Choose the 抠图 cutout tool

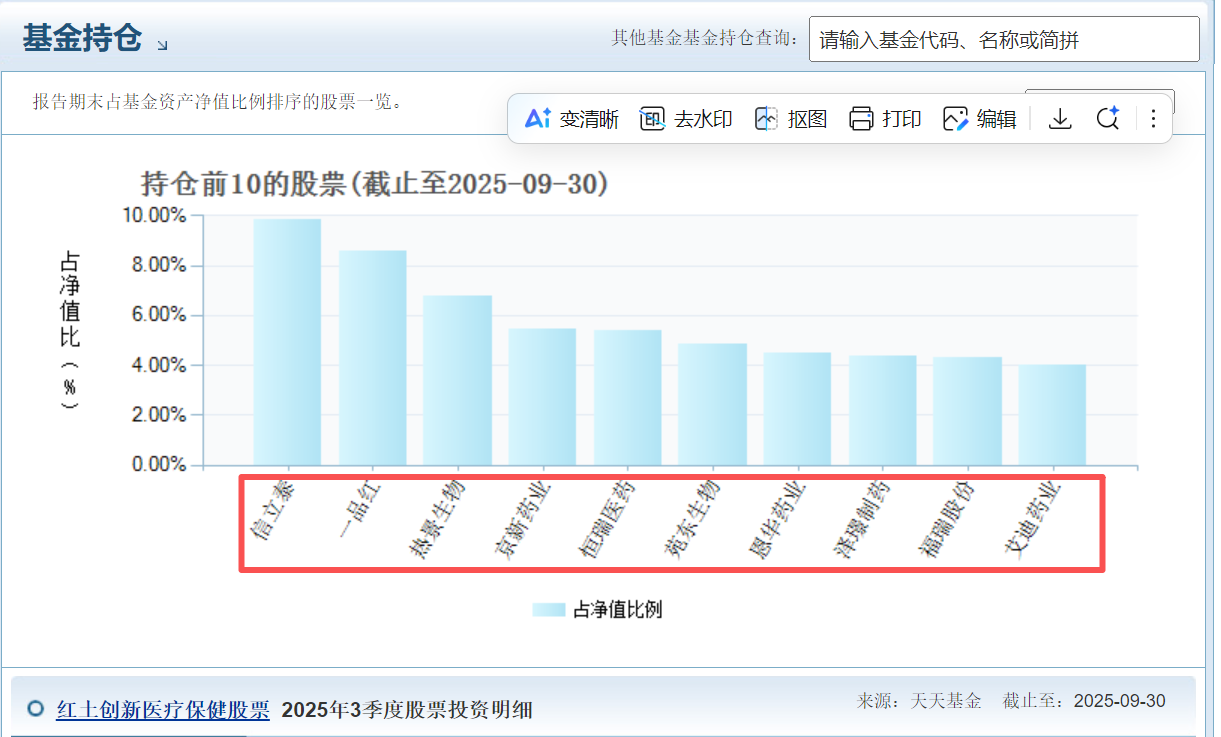791,119
